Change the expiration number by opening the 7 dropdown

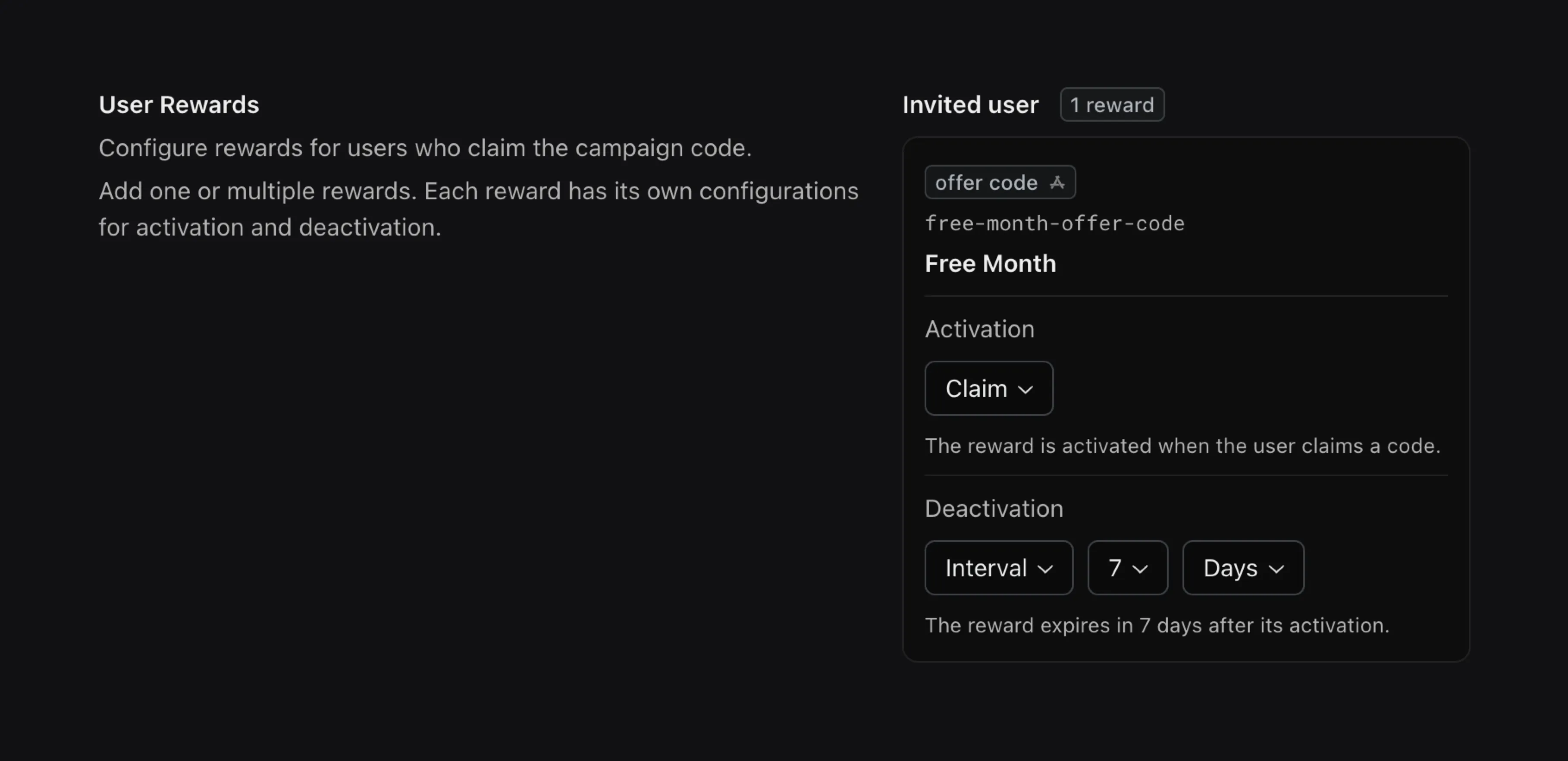tap(1127, 567)
